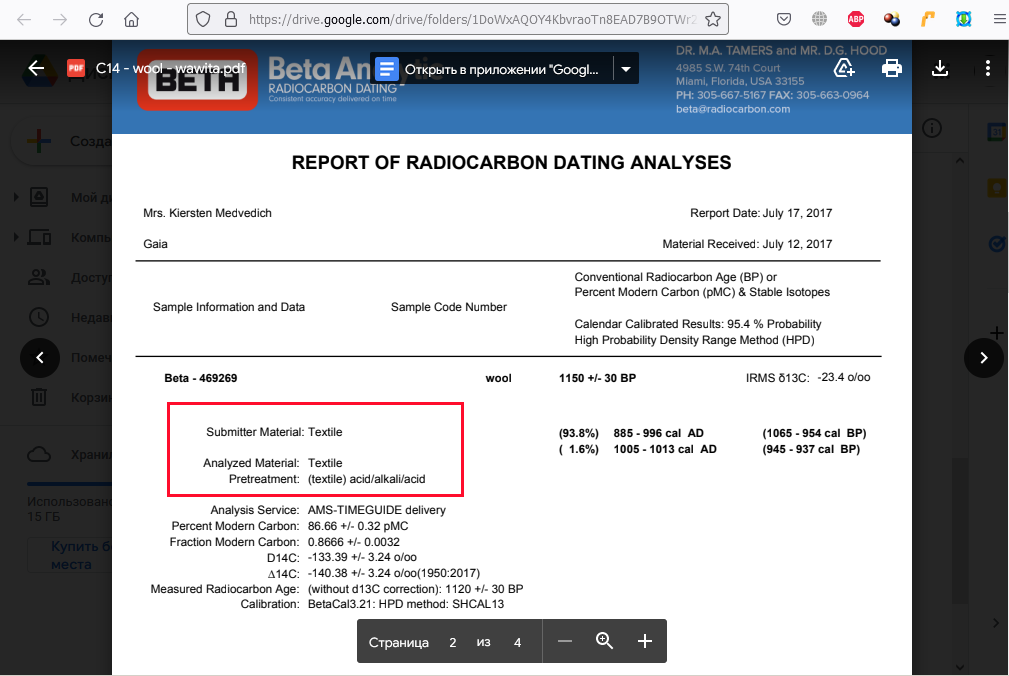The image size is (1009, 676).
Task: Click the email 'beta@radiocarbon.com' in header
Action: 733,109
